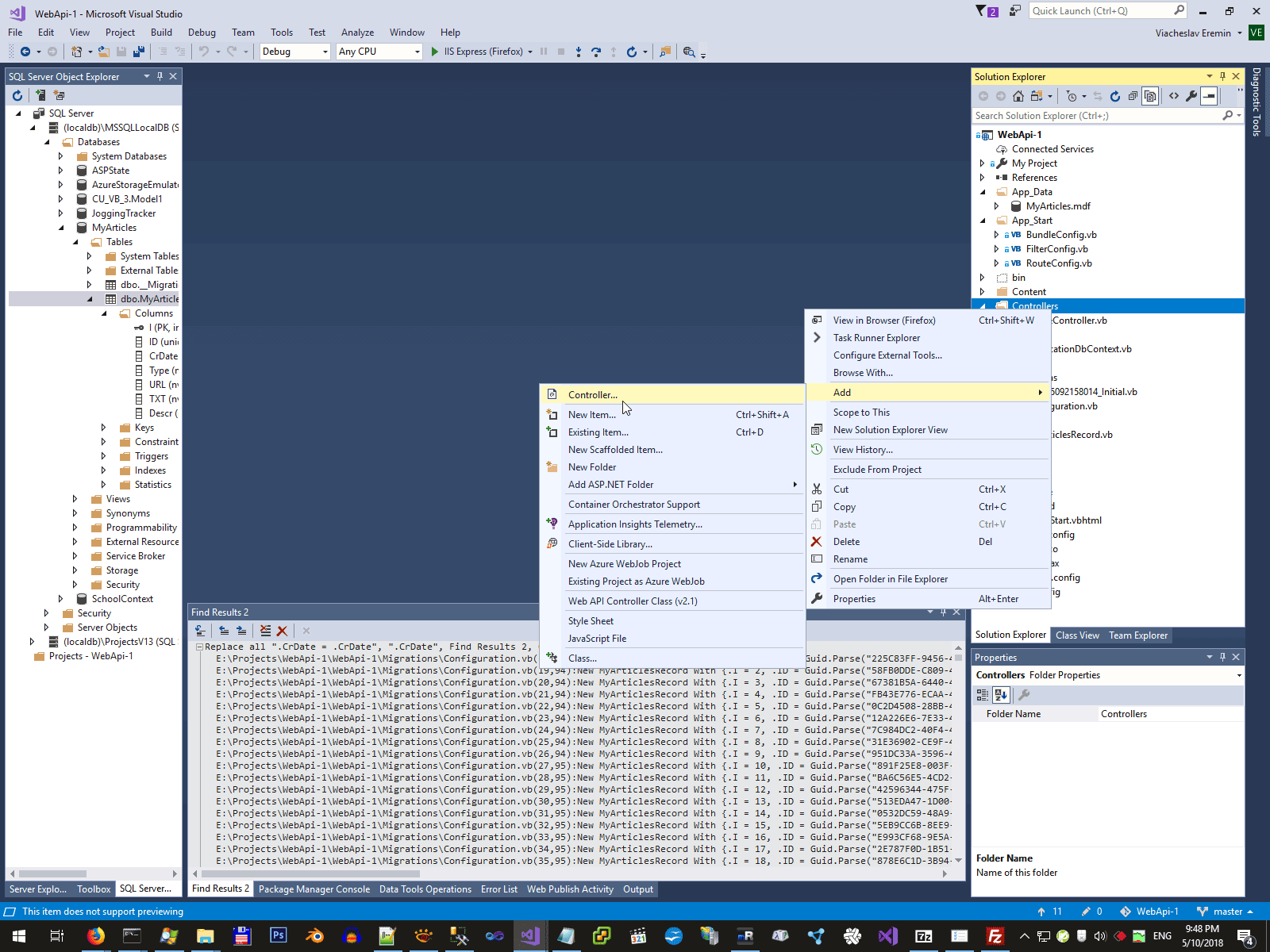Click the Categorized icon in Properties panel
Screen dimensions: 1270x952
983,695
